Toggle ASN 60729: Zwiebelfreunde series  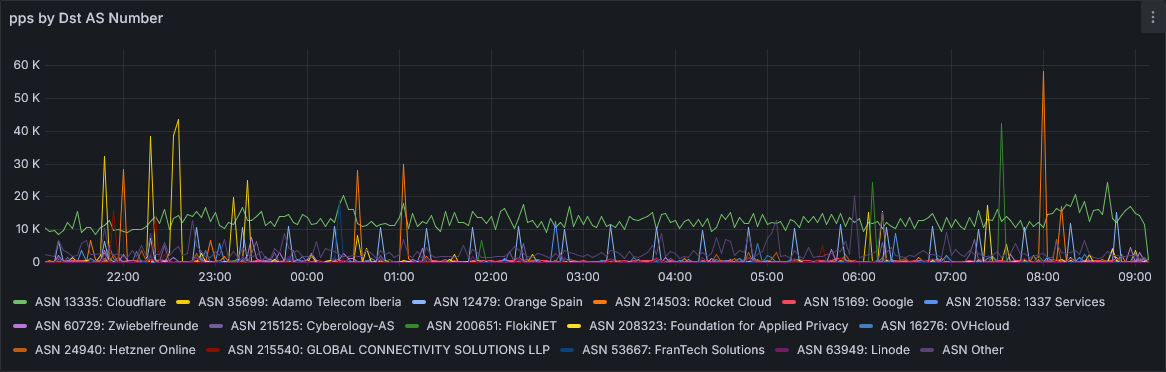117,326
